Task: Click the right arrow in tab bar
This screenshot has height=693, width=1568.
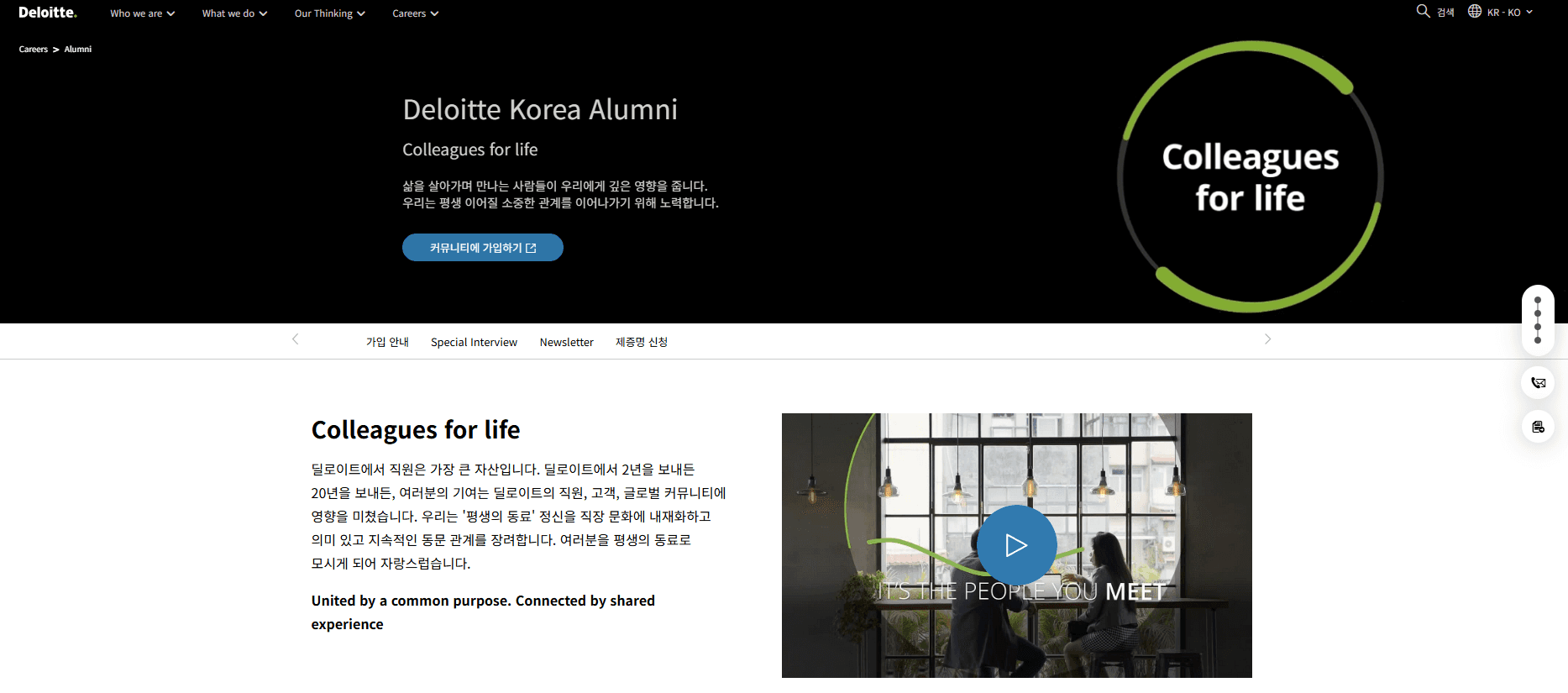Action: (x=1267, y=339)
